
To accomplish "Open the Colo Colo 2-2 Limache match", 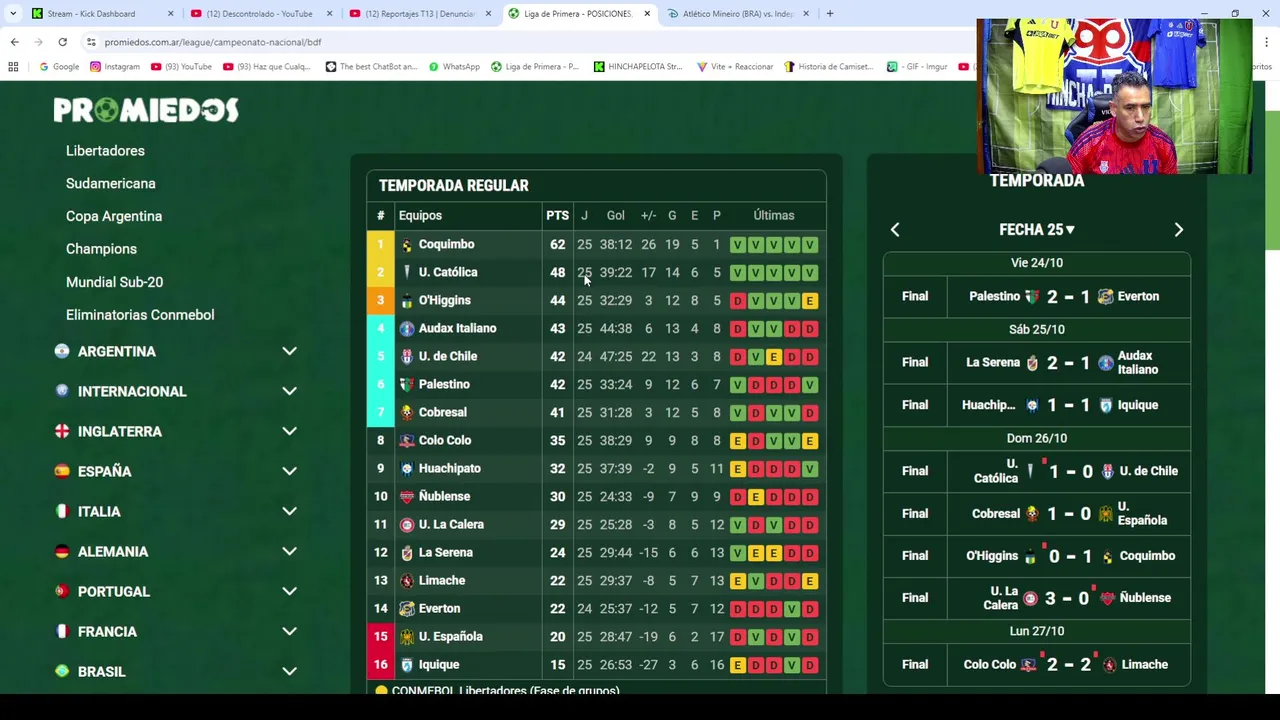I will [1037, 665].
